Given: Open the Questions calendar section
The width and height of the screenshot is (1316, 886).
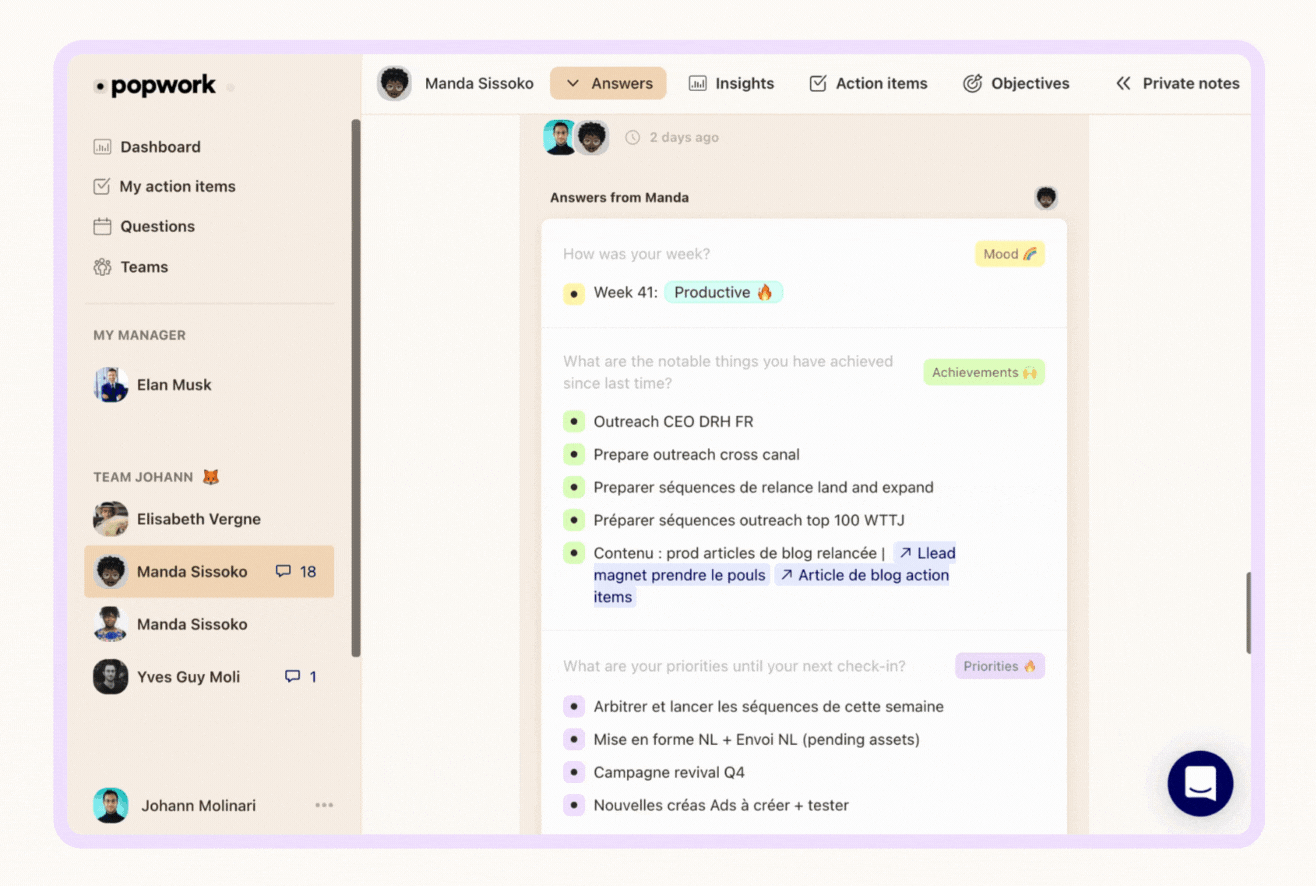Looking at the screenshot, I should tap(157, 226).
